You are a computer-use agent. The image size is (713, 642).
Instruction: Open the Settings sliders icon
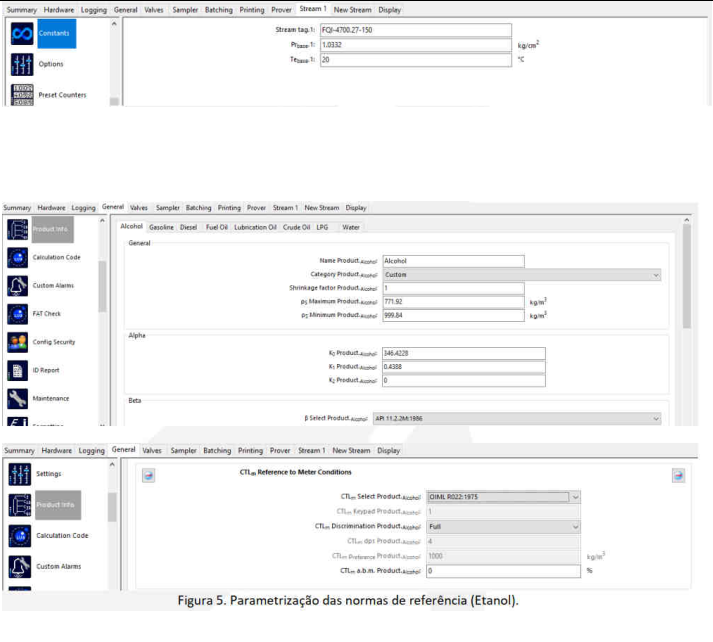(20, 474)
